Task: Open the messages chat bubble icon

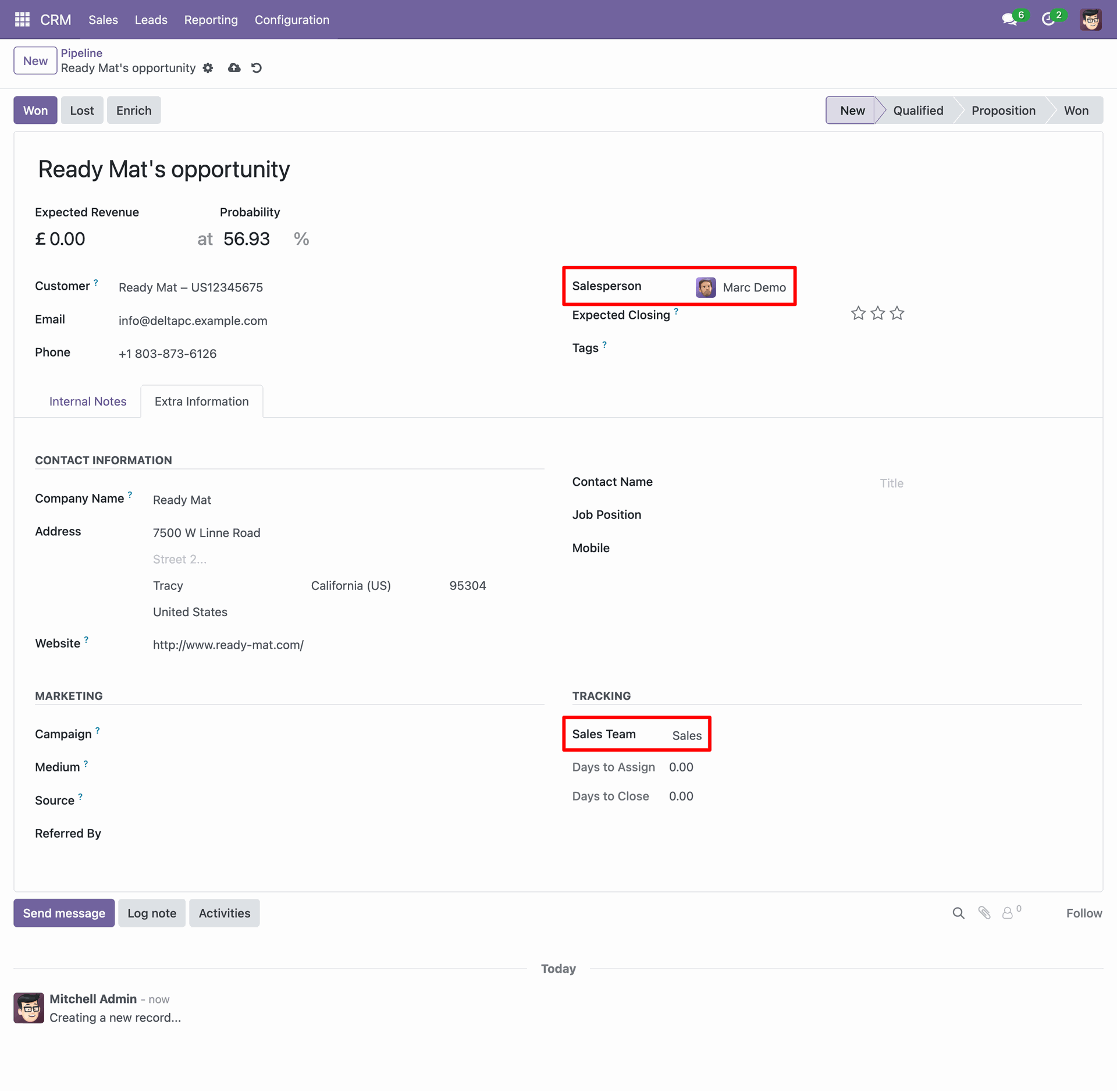Action: point(1009,19)
